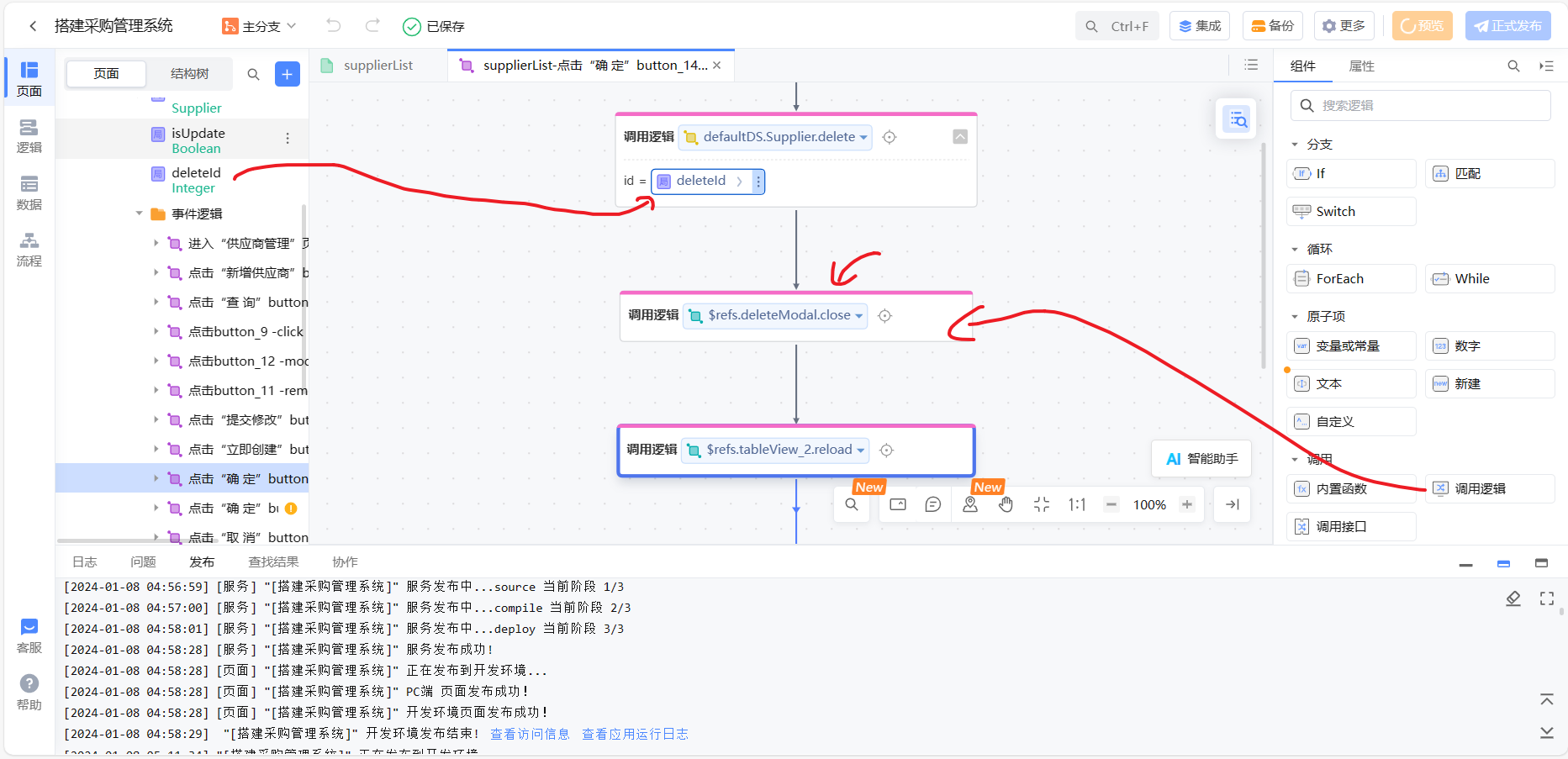1568x759 pixels.
Task: Expand the 点击button_9 -click event item
Action: click(x=156, y=331)
